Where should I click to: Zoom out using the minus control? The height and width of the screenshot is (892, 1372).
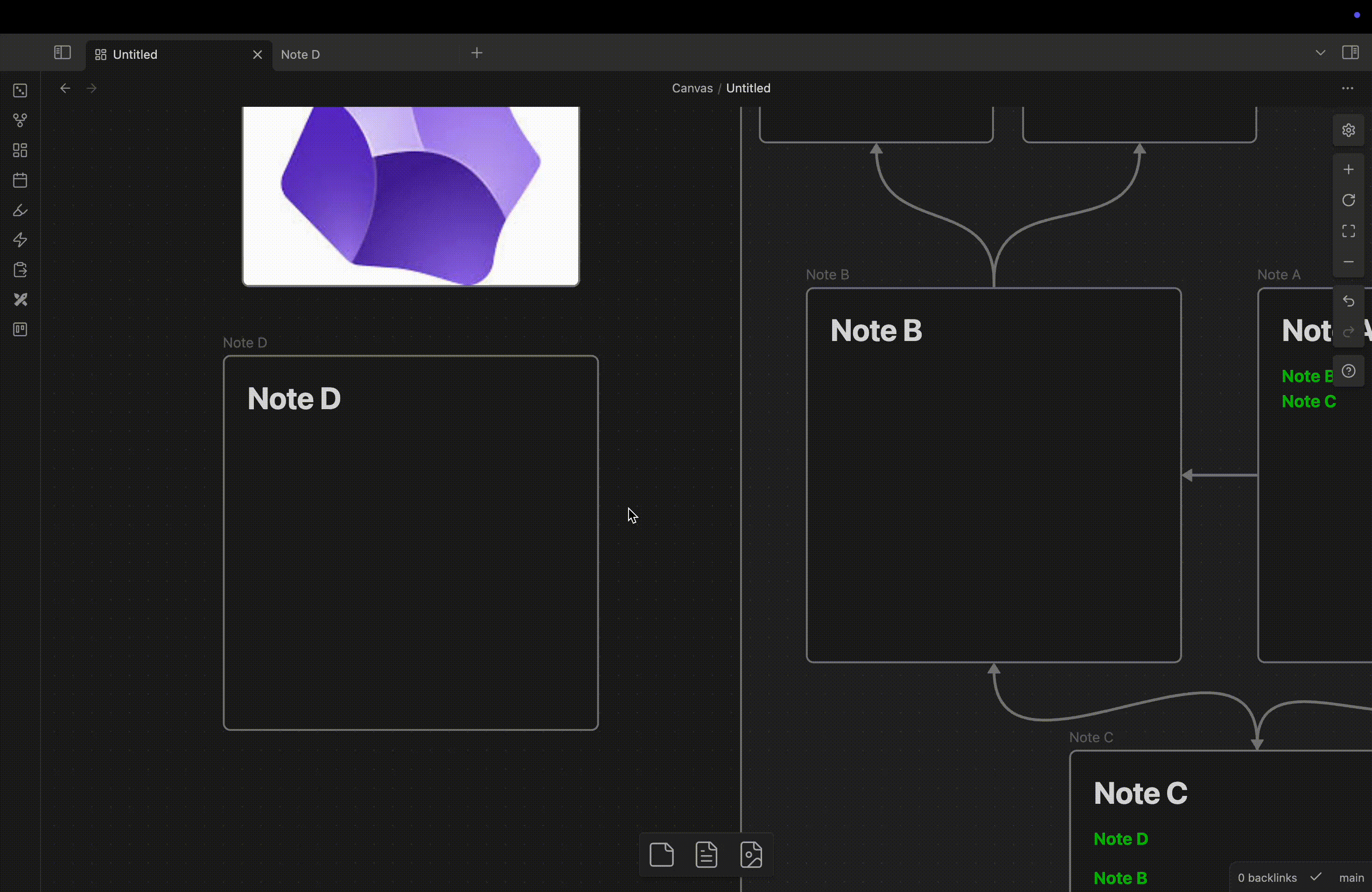pyautogui.click(x=1349, y=262)
